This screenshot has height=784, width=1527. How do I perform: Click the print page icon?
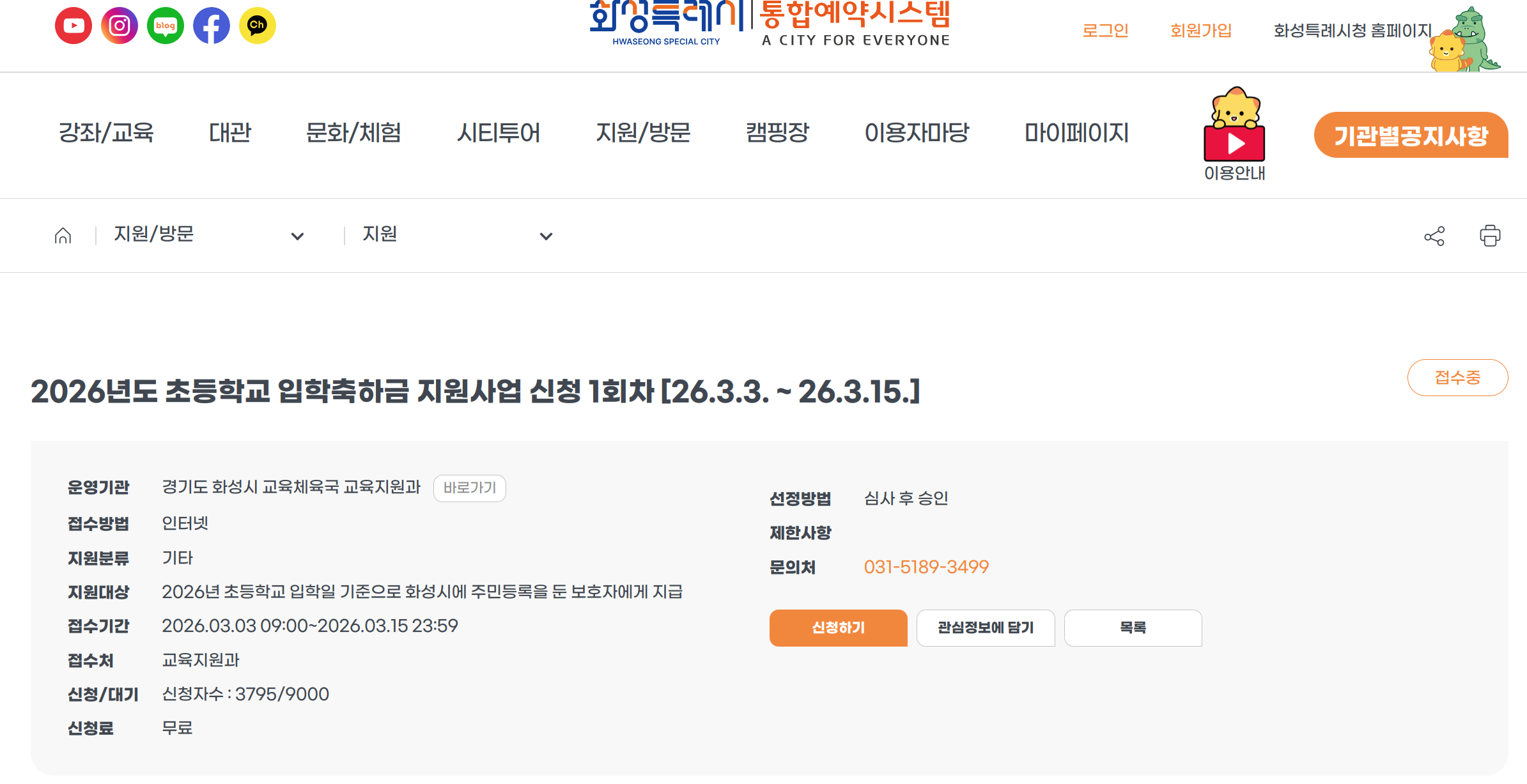tap(1490, 236)
